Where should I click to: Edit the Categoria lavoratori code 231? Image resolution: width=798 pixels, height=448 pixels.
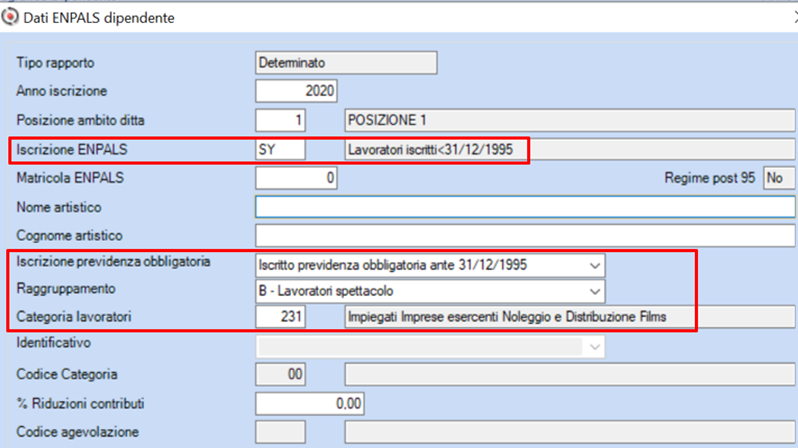pyautogui.click(x=280, y=317)
